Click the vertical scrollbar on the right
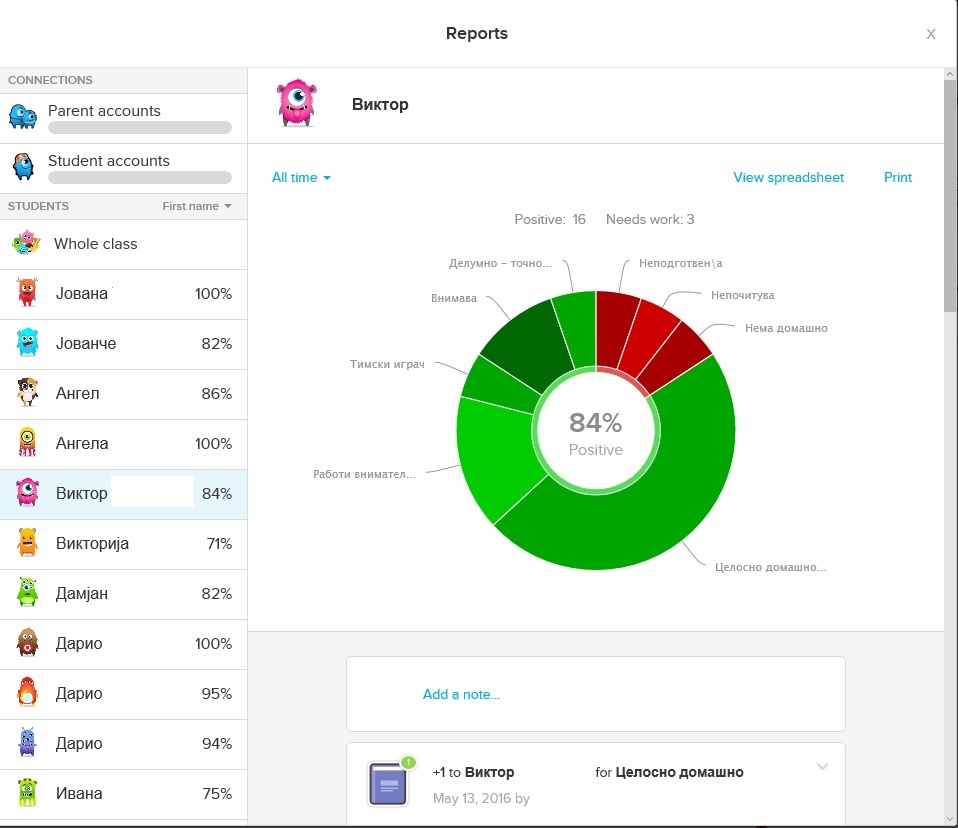The height and width of the screenshot is (828, 958). point(950,447)
